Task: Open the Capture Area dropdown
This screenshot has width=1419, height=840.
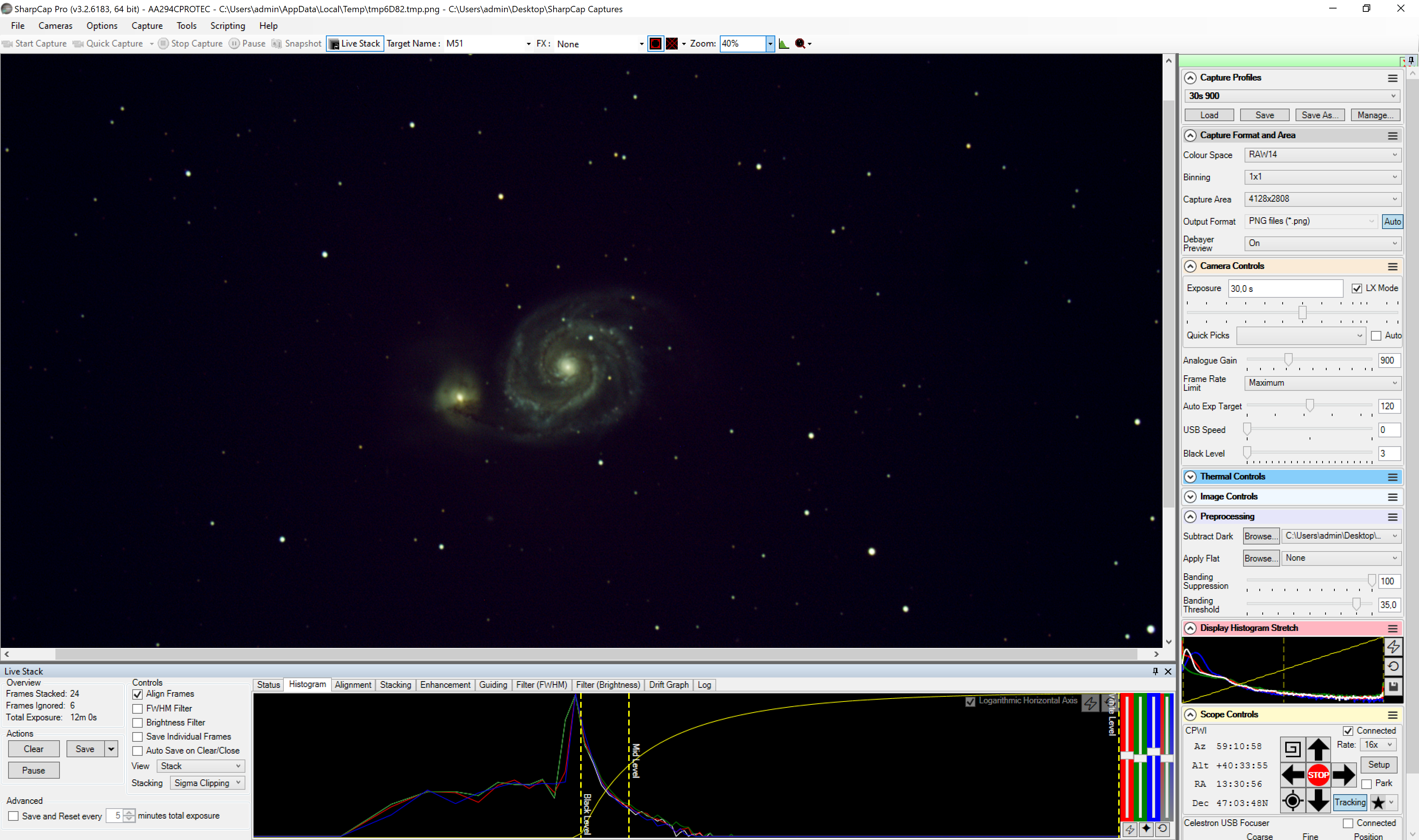Action: click(1322, 199)
